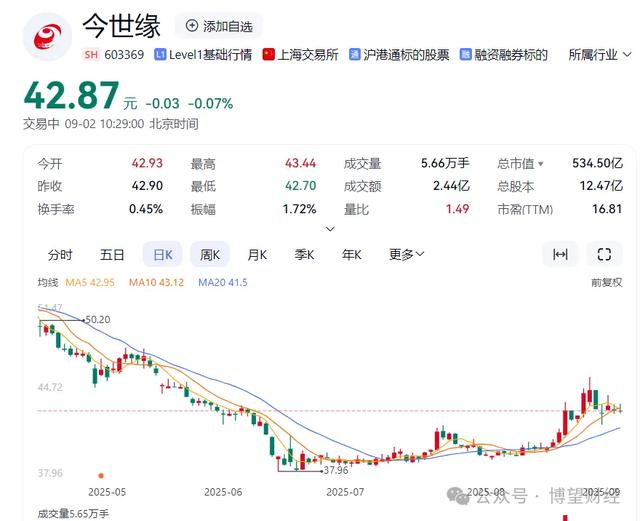Click the 最低 value 42.70
Viewport: 640px width, 521px height.
(300, 186)
